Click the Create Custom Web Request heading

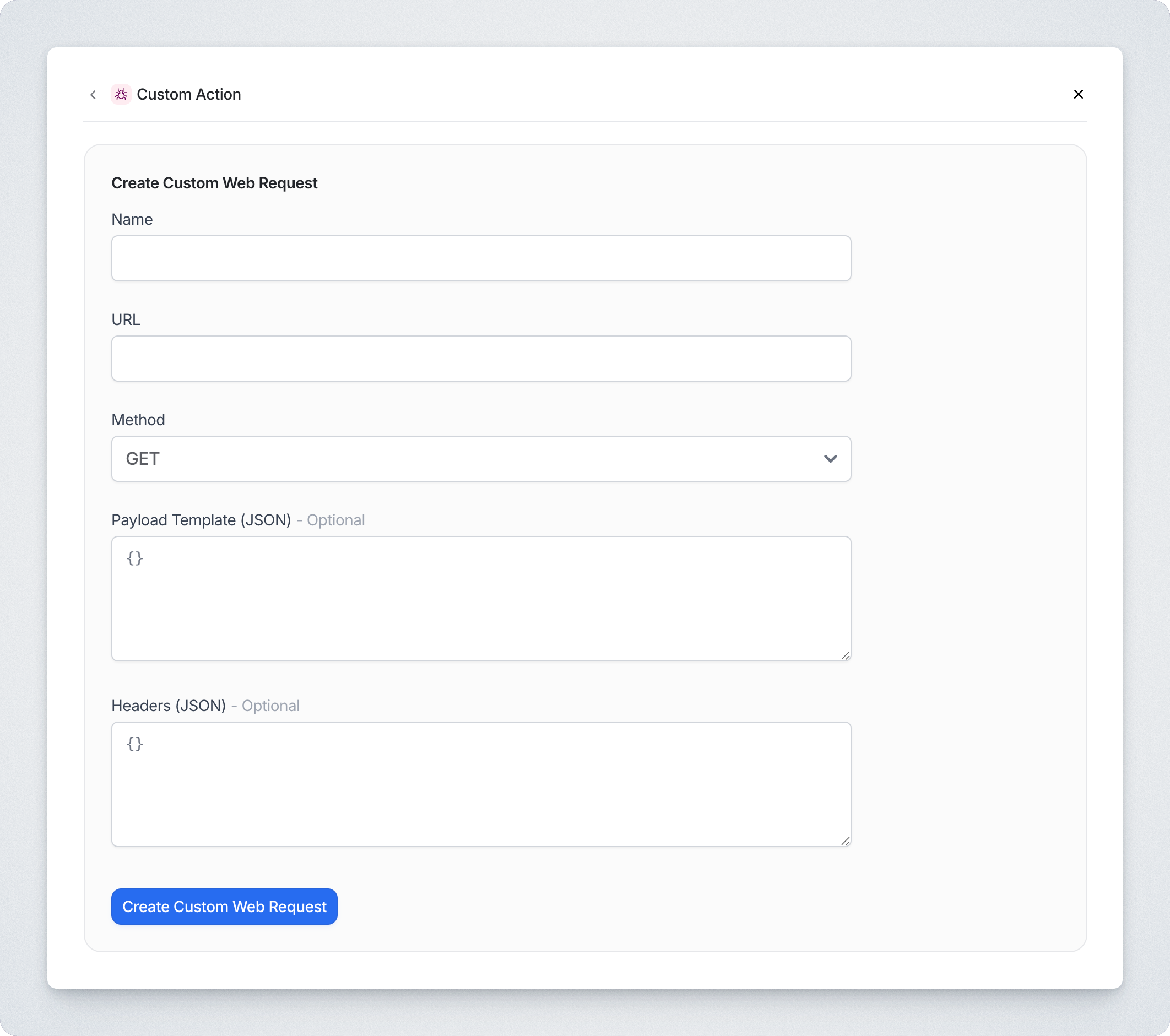coord(215,183)
